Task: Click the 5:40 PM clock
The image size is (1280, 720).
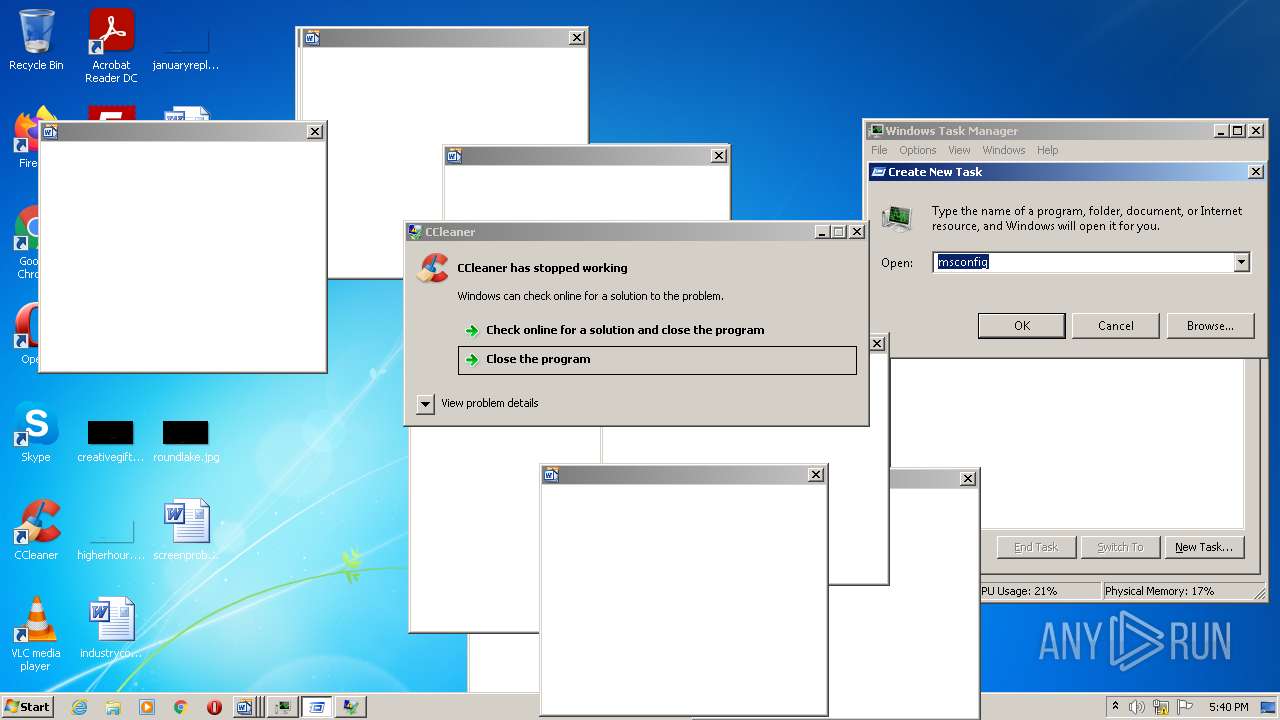Action: [x=1228, y=707]
